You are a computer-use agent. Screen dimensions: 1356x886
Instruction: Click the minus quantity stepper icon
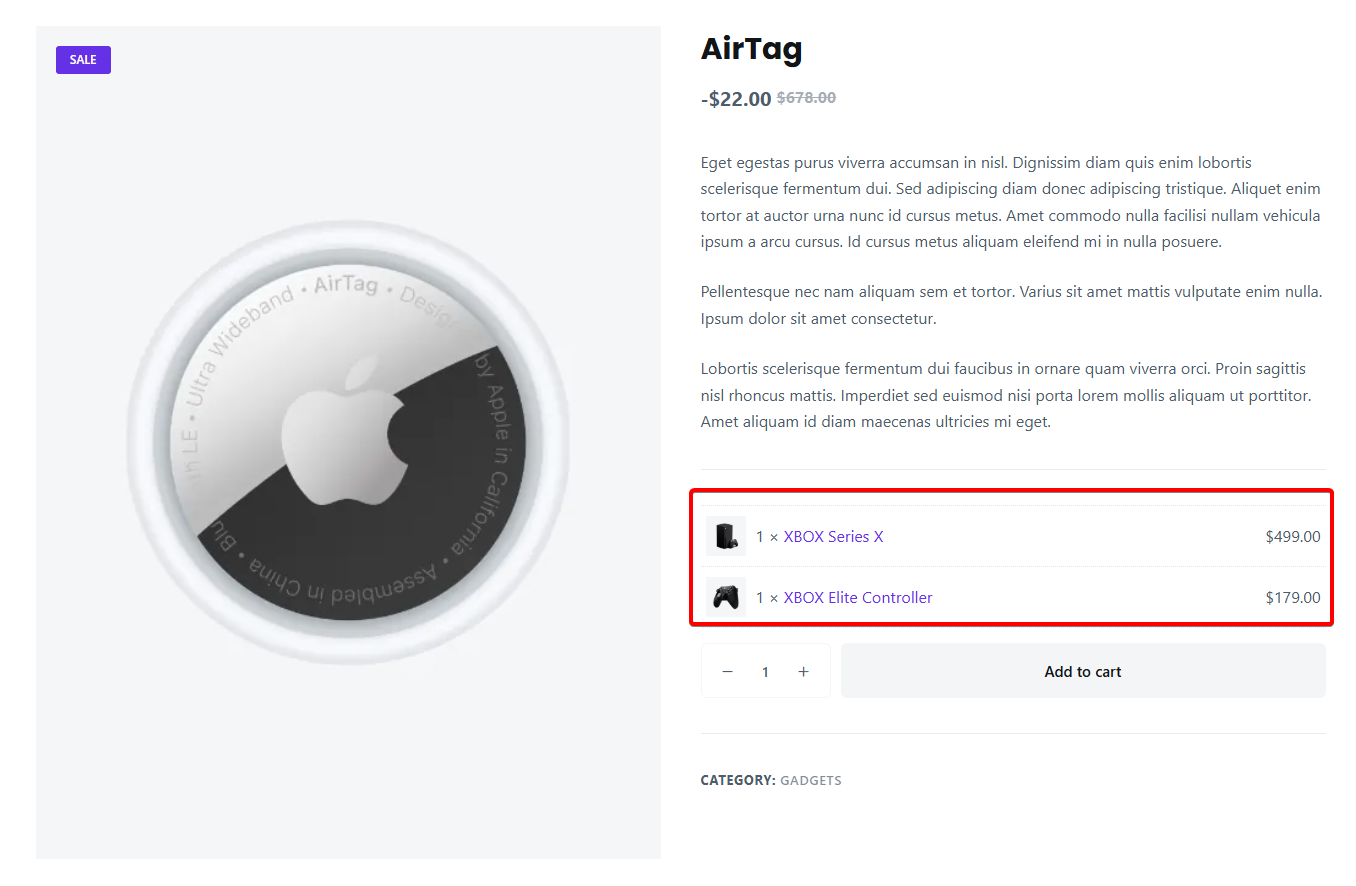[x=728, y=672]
